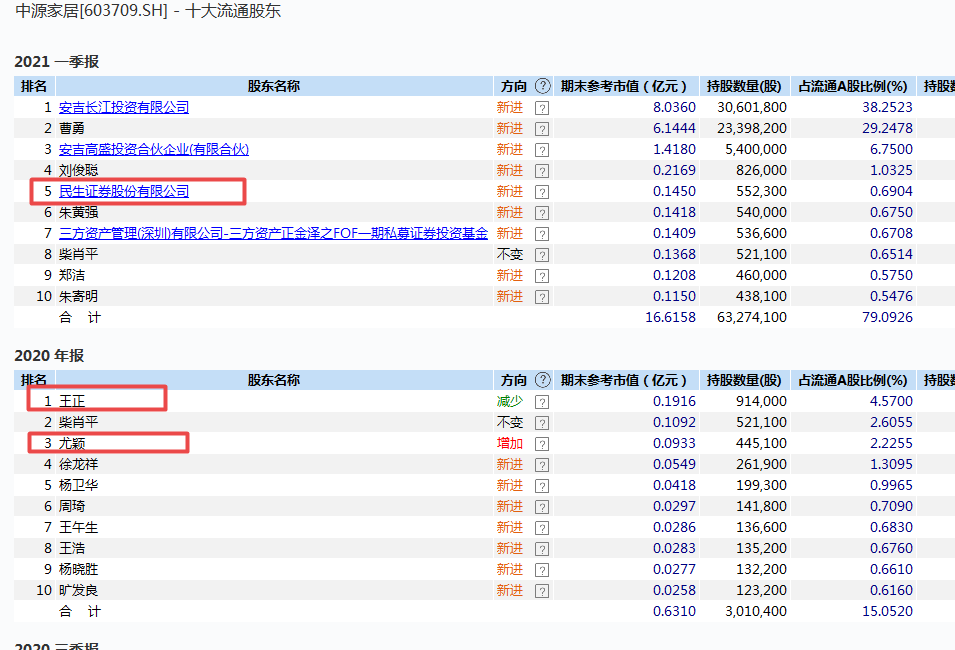The width and height of the screenshot is (955, 650).
Task: Click the question mark icon in the 周琦 row
Action: [x=542, y=507]
